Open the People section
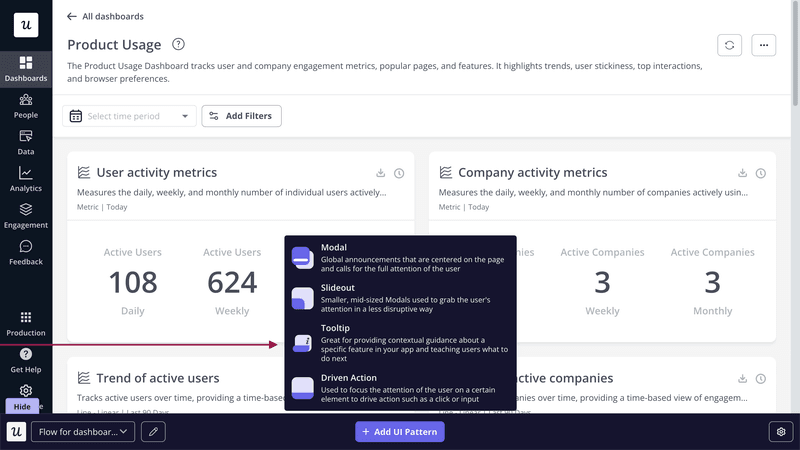The image size is (800, 450). pos(25,106)
